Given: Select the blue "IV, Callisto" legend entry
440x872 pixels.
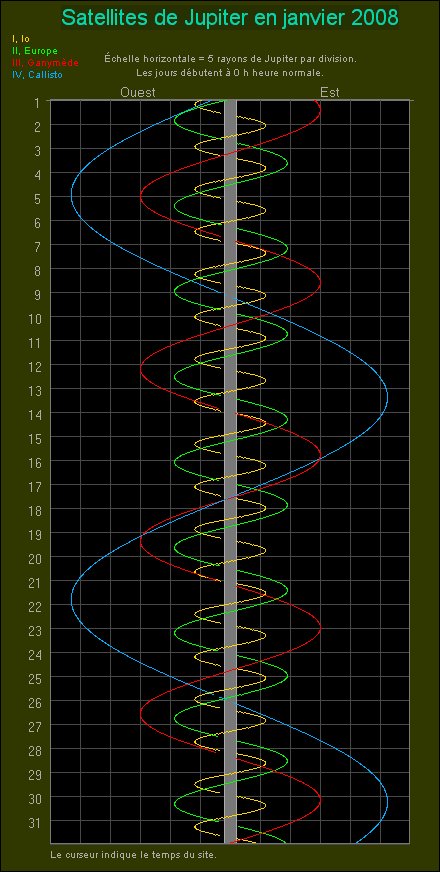Looking at the screenshot, I should point(37,75).
